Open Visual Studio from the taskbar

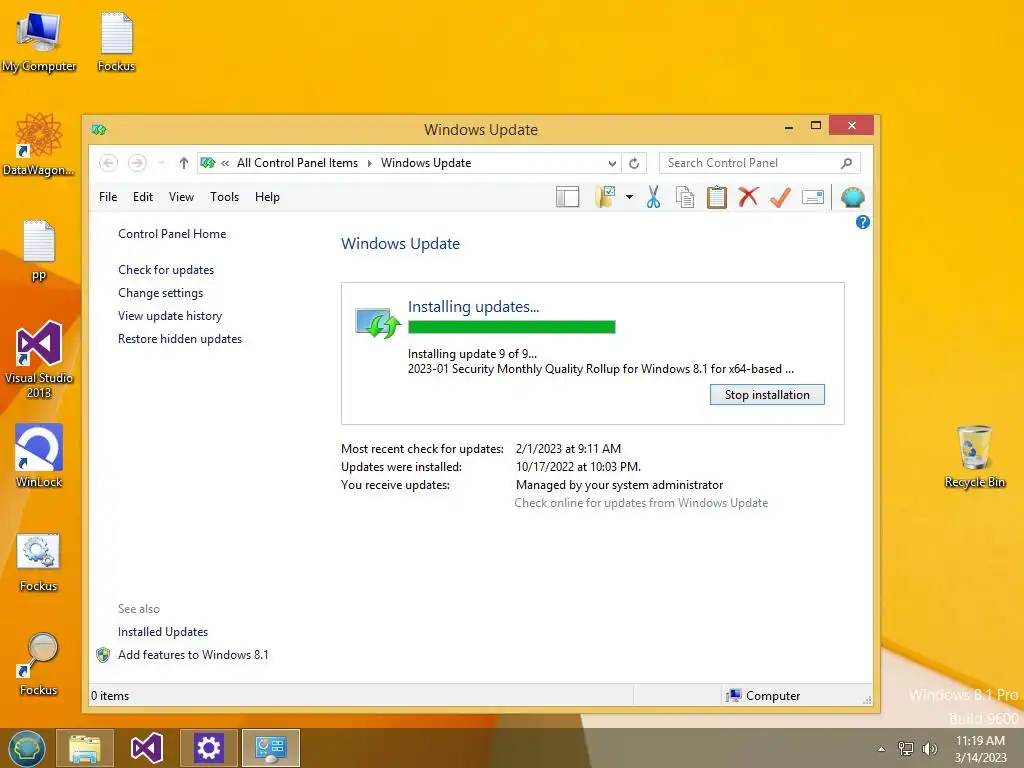tap(146, 748)
